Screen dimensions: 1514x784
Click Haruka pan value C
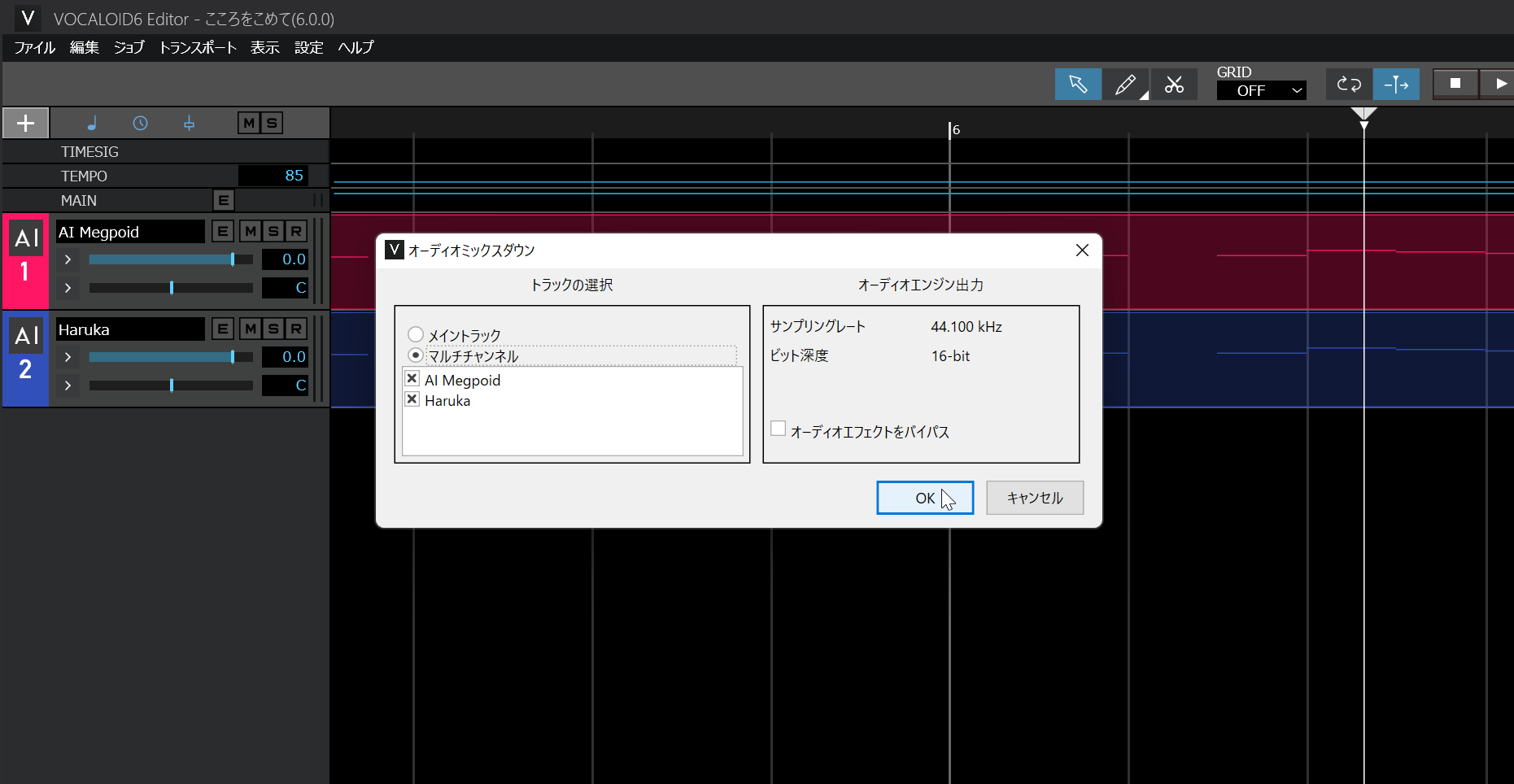pos(285,385)
